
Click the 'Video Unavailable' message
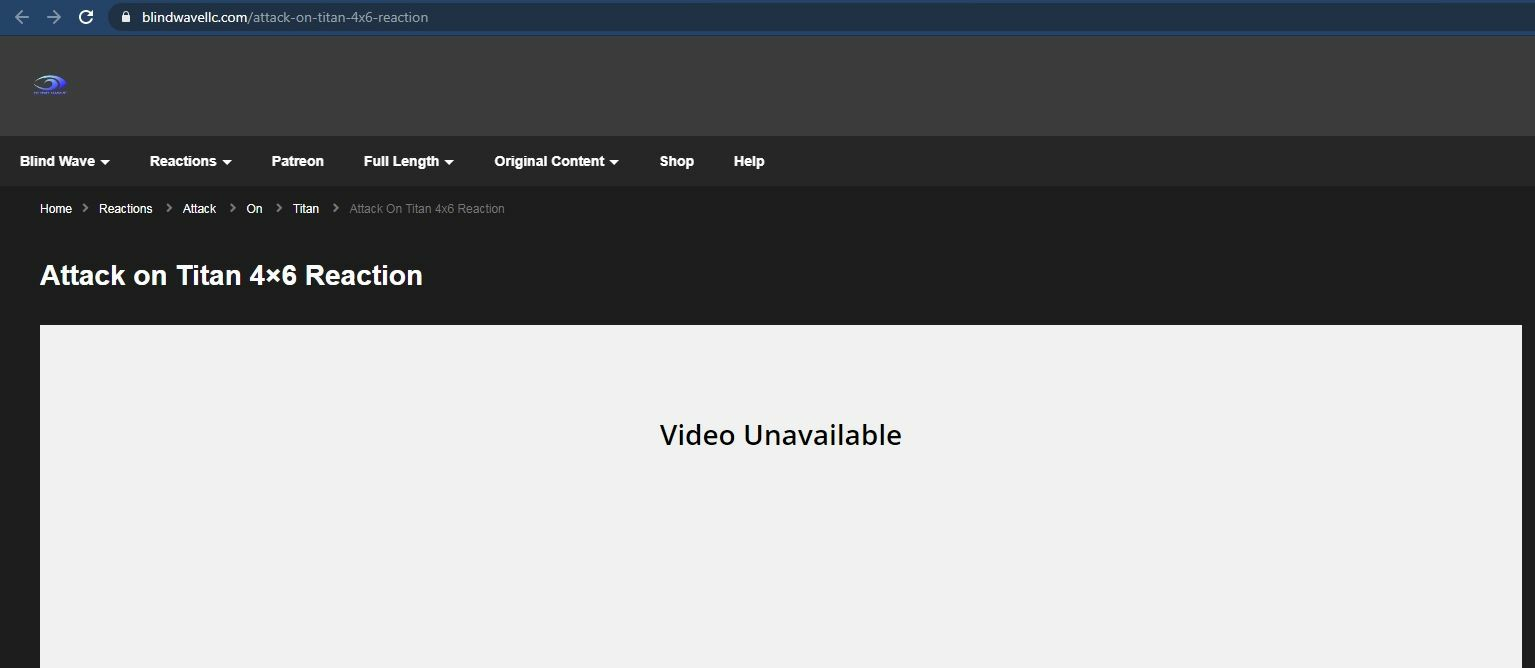coord(781,435)
